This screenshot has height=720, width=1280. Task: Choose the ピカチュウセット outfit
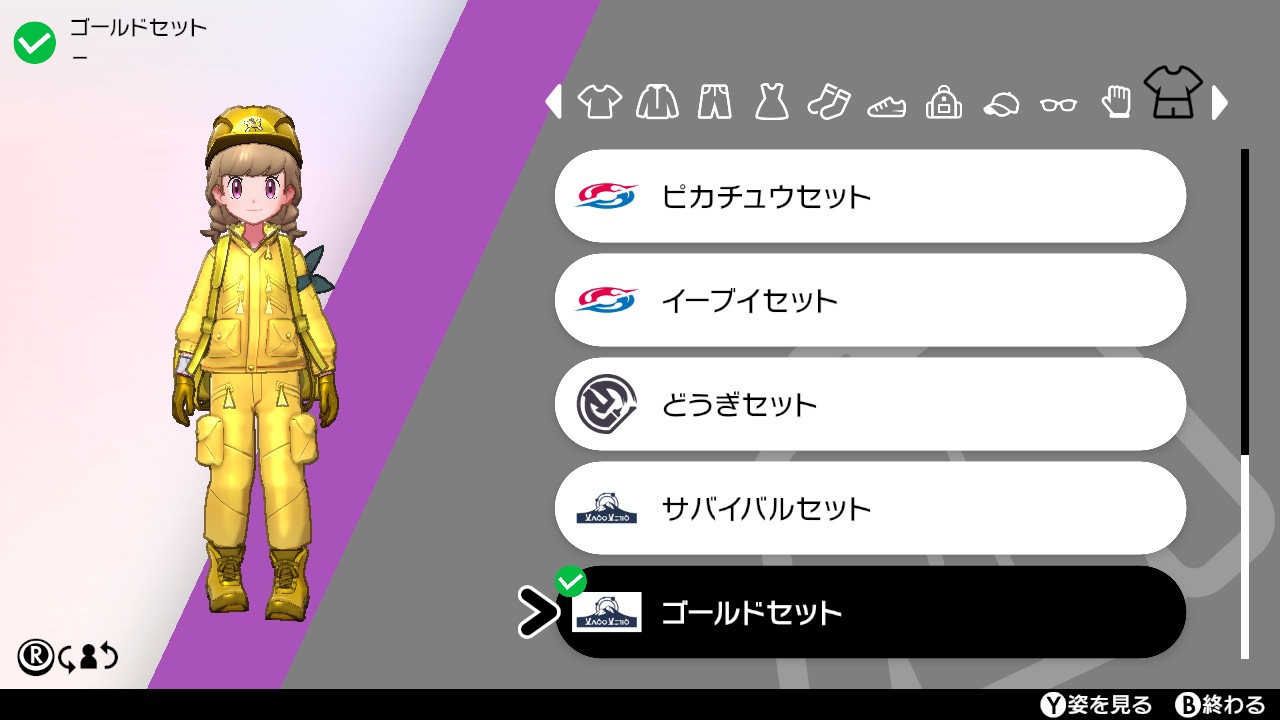click(870, 196)
